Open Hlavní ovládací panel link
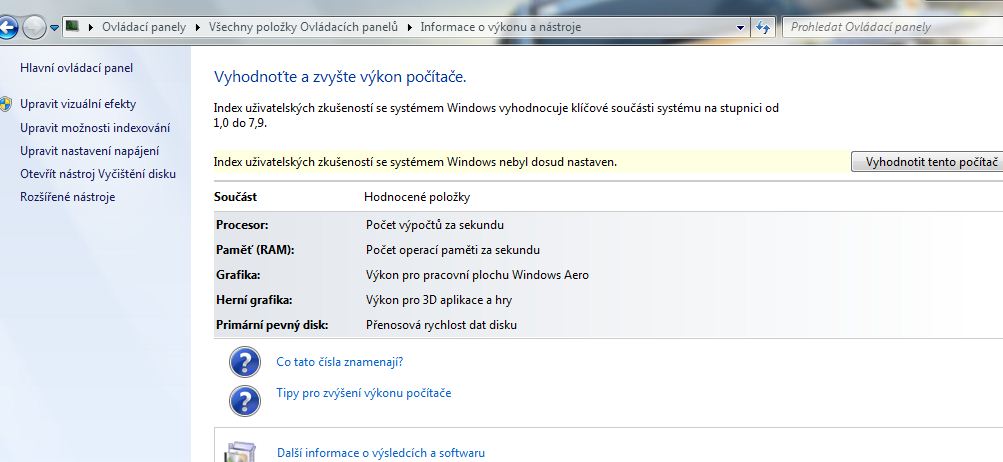1003x462 pixels. [77, 68]
